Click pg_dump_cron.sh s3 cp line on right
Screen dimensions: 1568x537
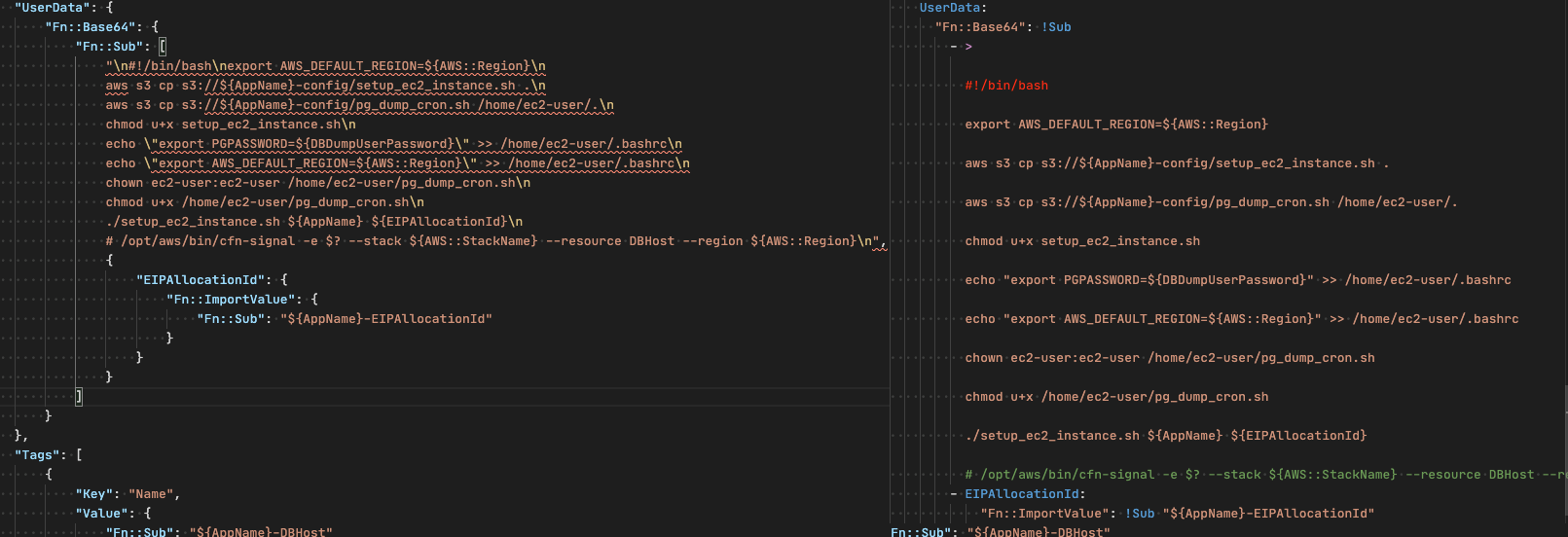[1211, 202]
